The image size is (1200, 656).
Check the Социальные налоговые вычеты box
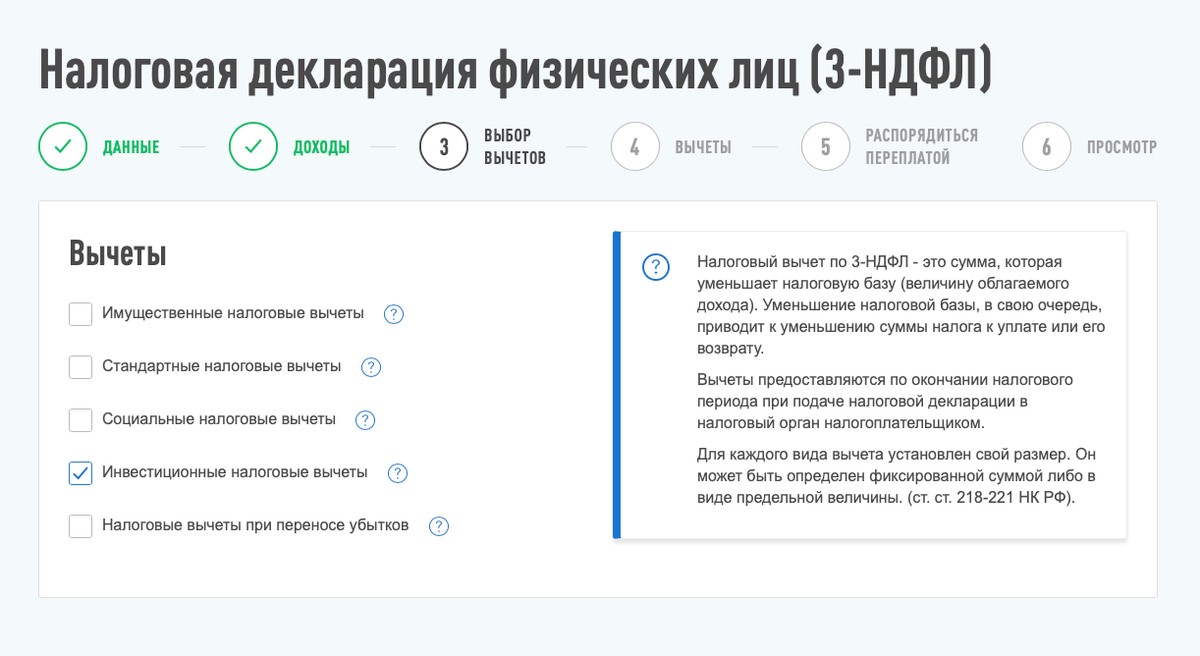81,420
